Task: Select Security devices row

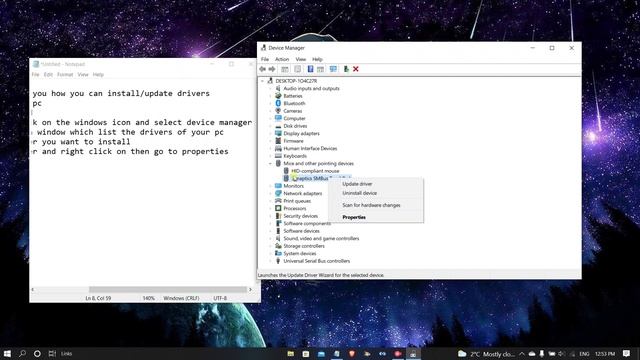Action: tap(300, 216)
